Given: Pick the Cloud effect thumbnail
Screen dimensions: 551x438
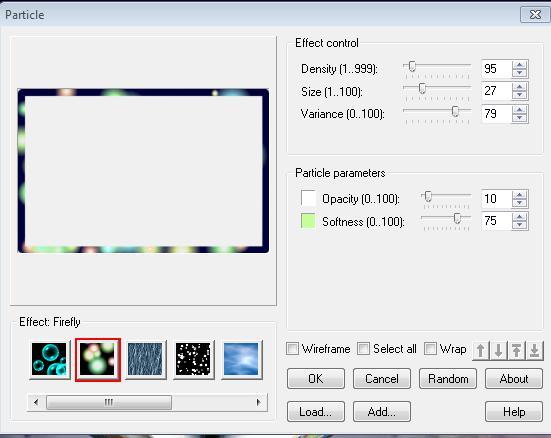Looking at the screenshot, I should tap(241, 359).
